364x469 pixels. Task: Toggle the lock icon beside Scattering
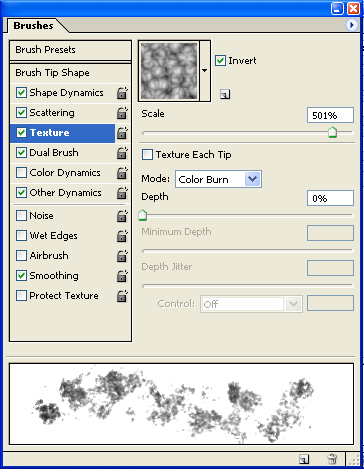(x=122, y=113)
